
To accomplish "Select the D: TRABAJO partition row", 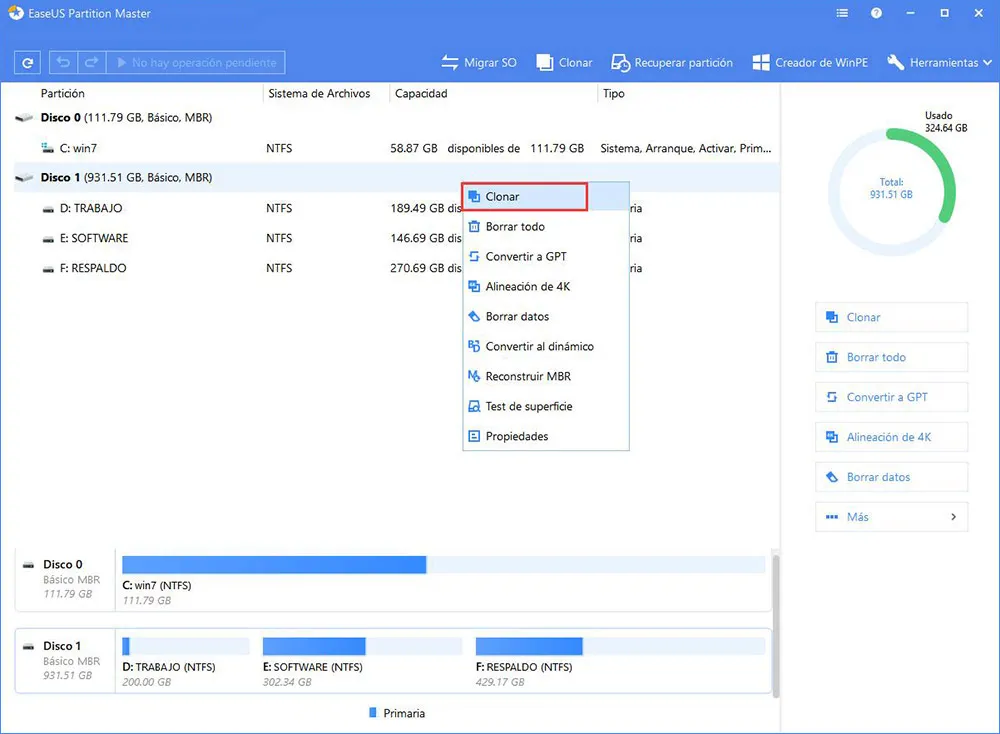I will (395, 208).
